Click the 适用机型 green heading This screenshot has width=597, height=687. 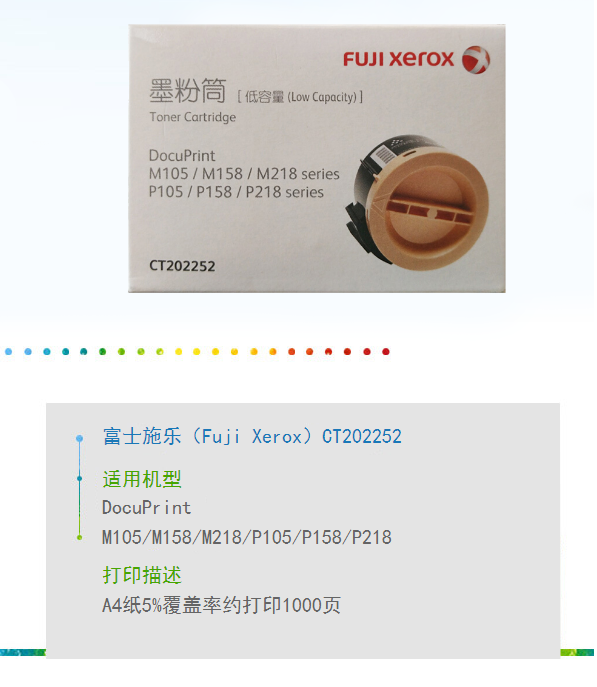[x=142, y=479]
